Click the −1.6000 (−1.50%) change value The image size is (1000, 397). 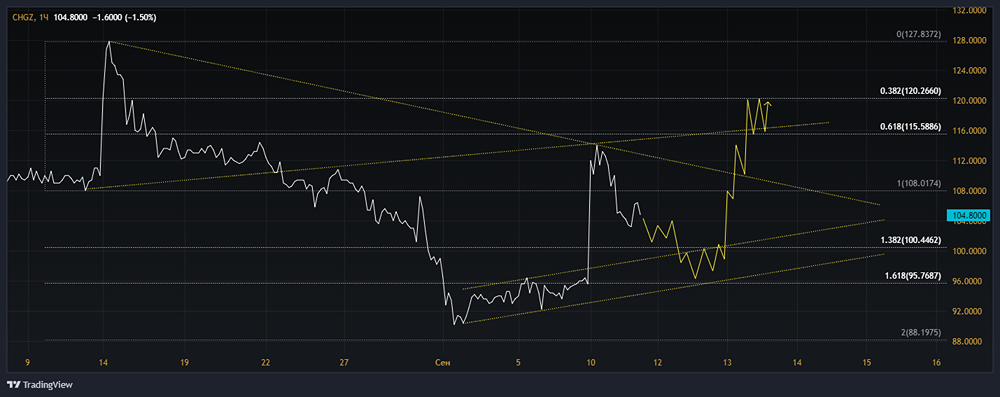(x=124, y=17)
